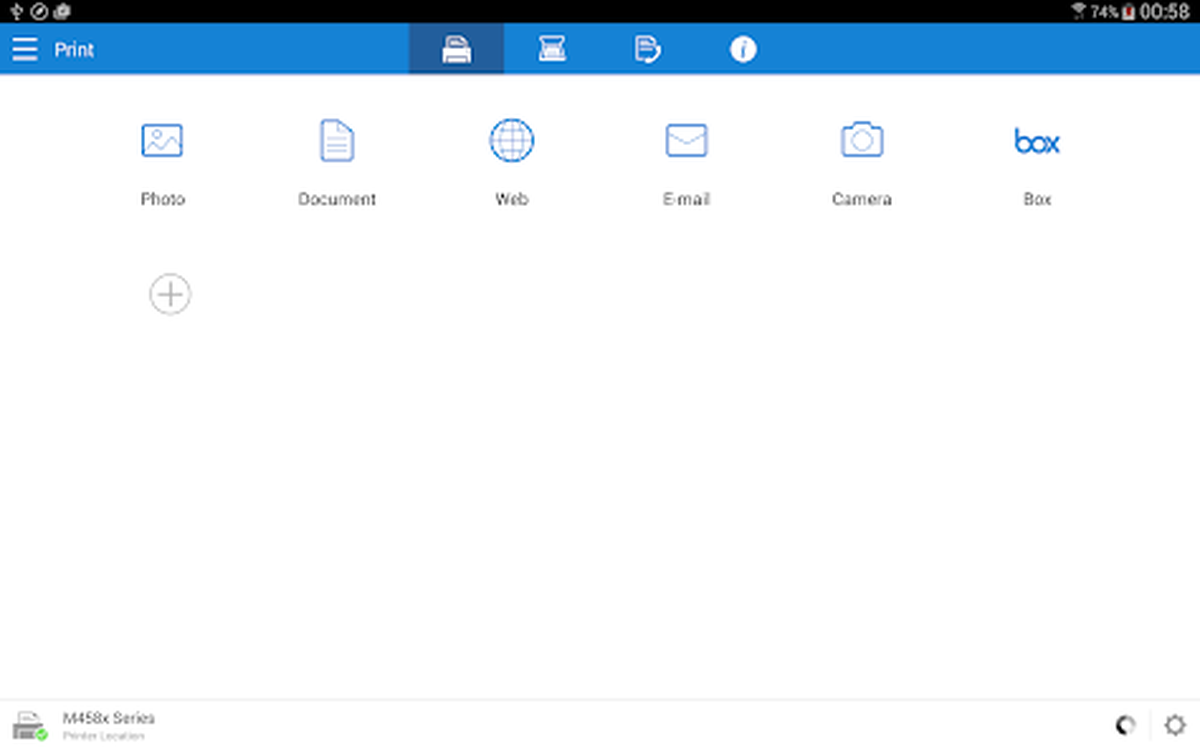The image size is (1200, 749).
Task: Tap the 'Print' title text
Action: [x=74, y=50]
